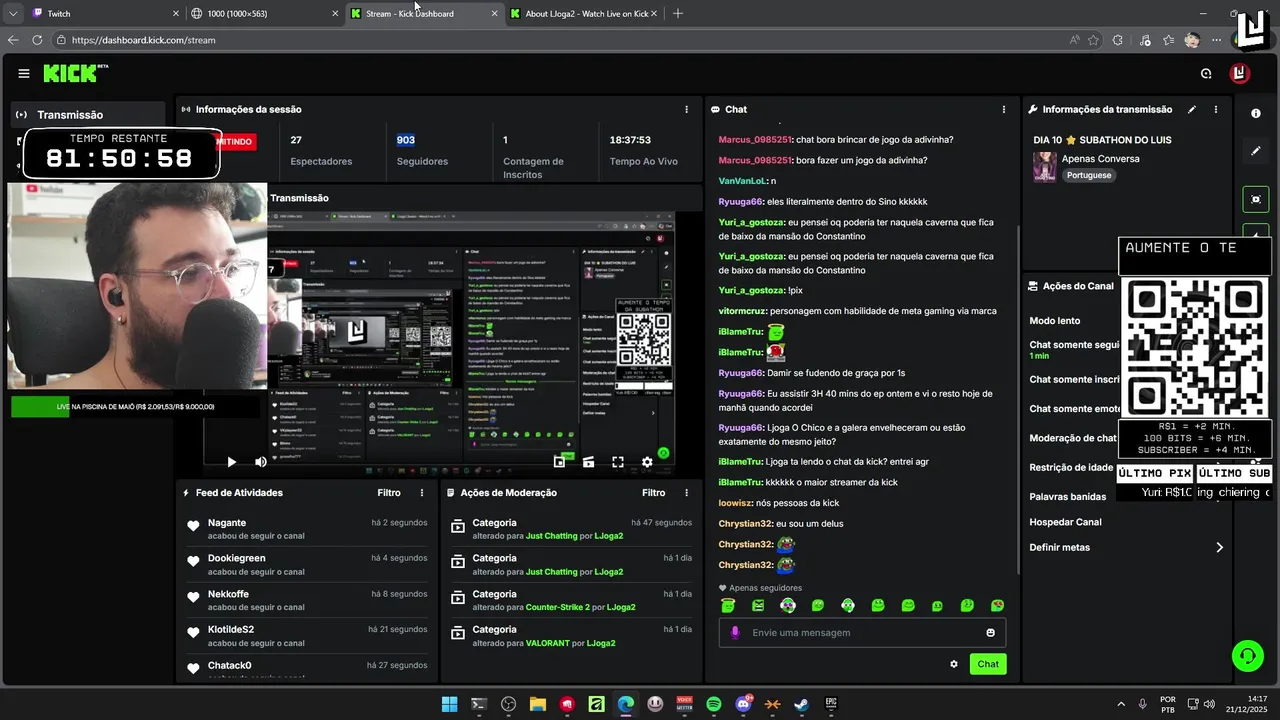1280x720 pixels.
Task: Enter fullscreen on the stream preview
Action: pos(618,462)
